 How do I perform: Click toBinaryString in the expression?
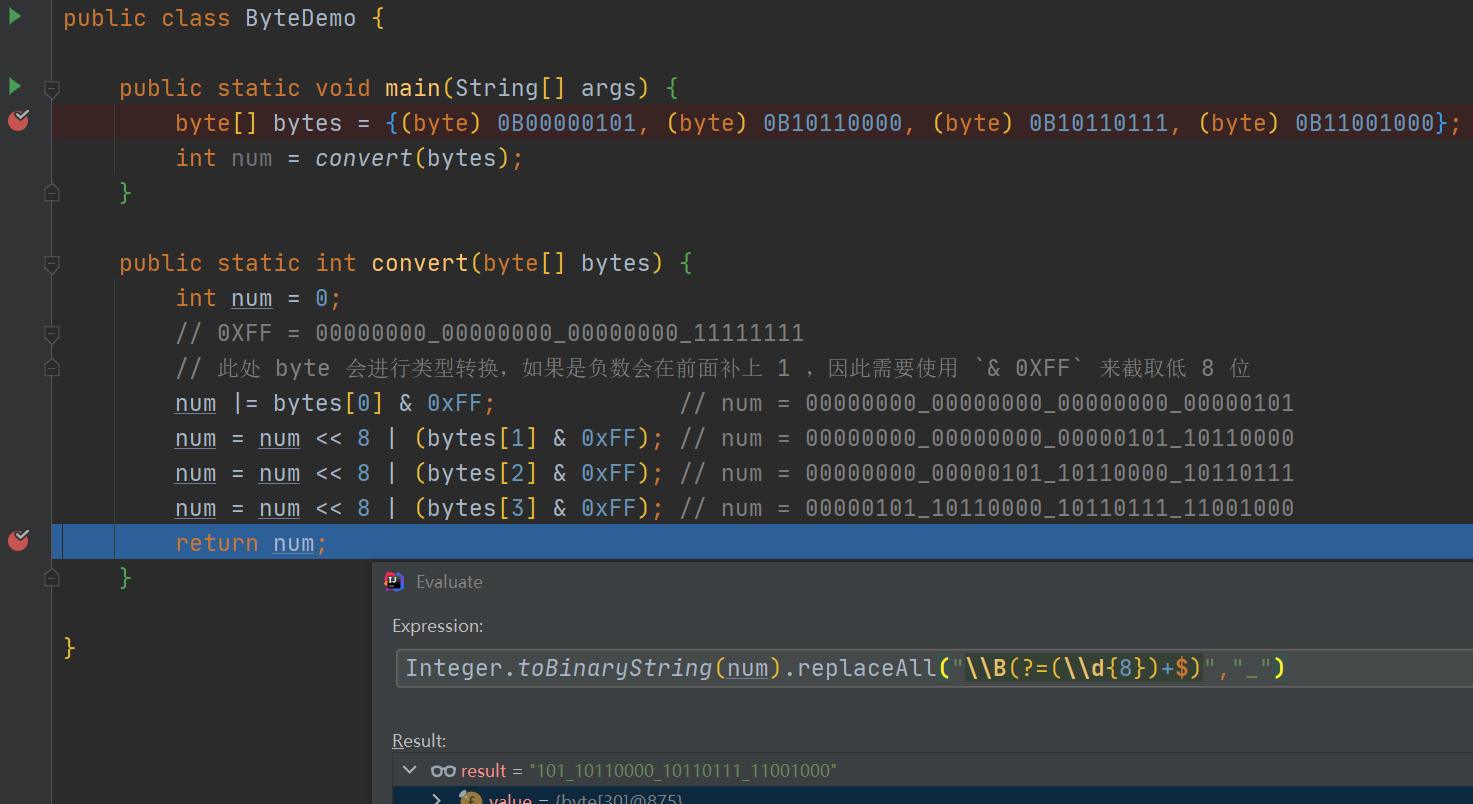615,668
